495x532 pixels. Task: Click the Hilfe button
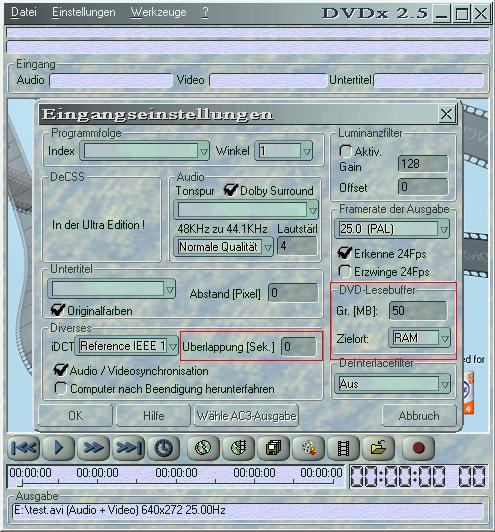[x=153, y=416]
